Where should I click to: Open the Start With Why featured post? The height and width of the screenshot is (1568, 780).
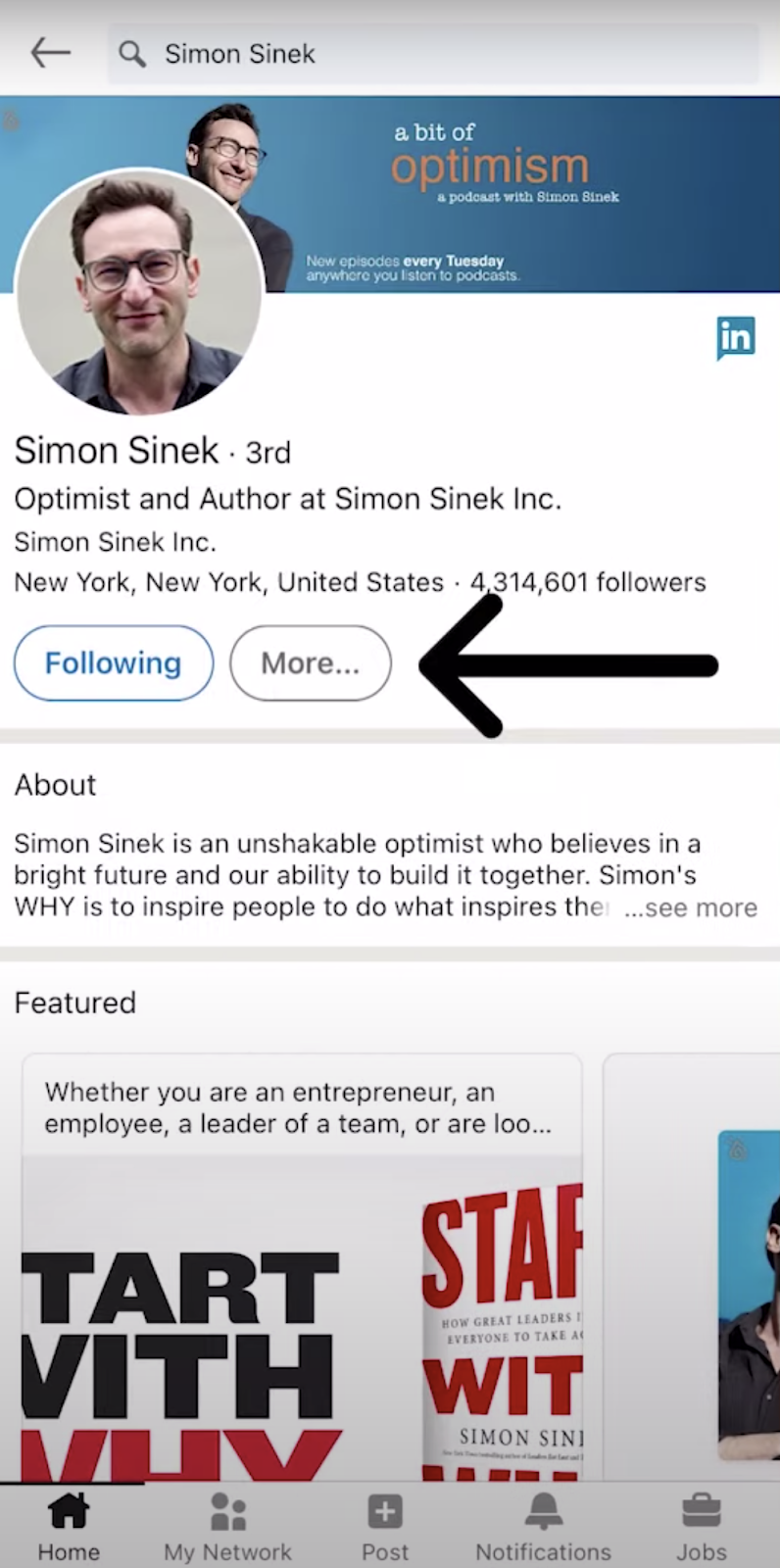pyautogui.click(x=302, y=1274)
